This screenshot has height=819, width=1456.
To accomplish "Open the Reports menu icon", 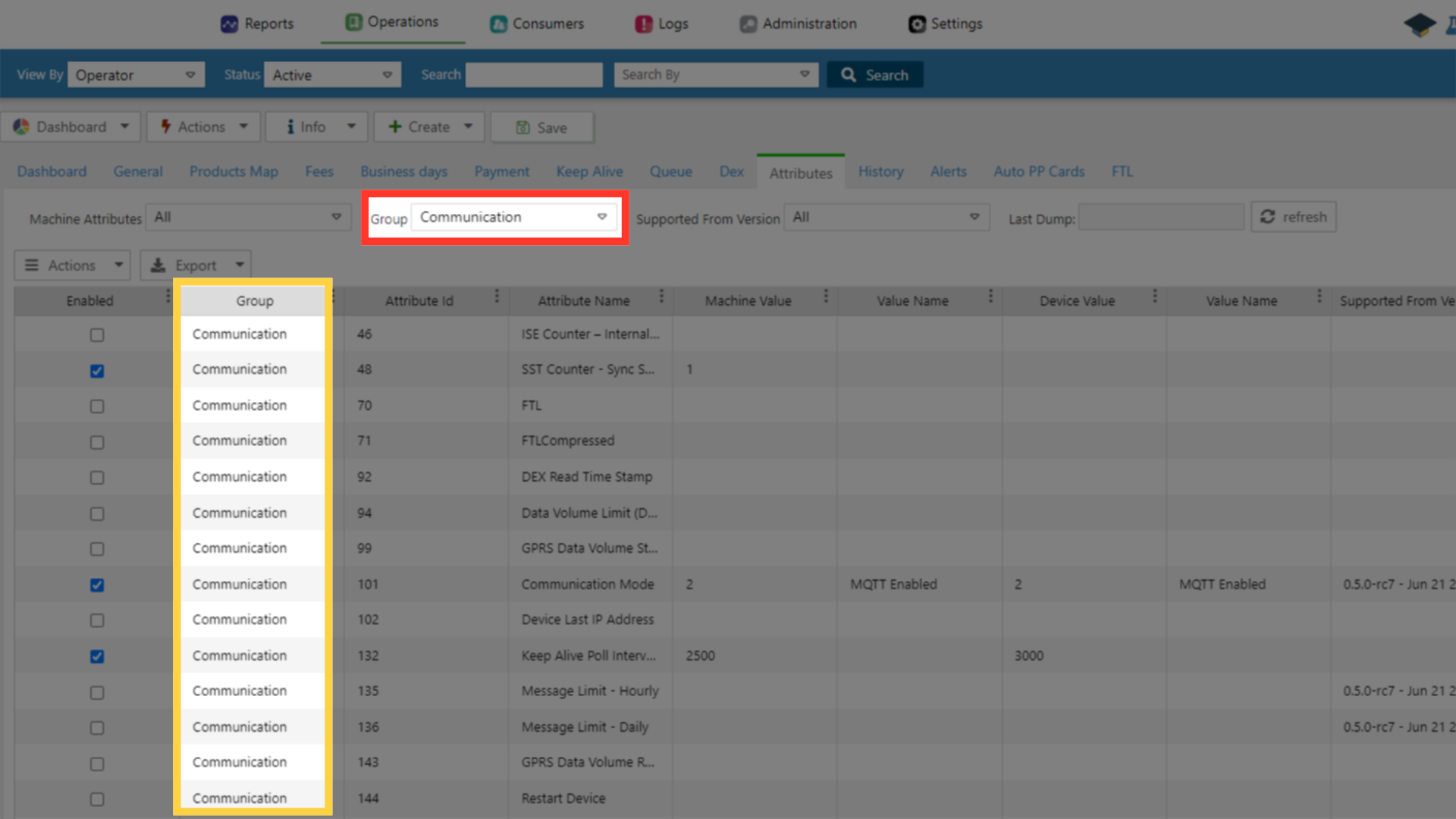I will pyautogui.click(x=229, y=24).
